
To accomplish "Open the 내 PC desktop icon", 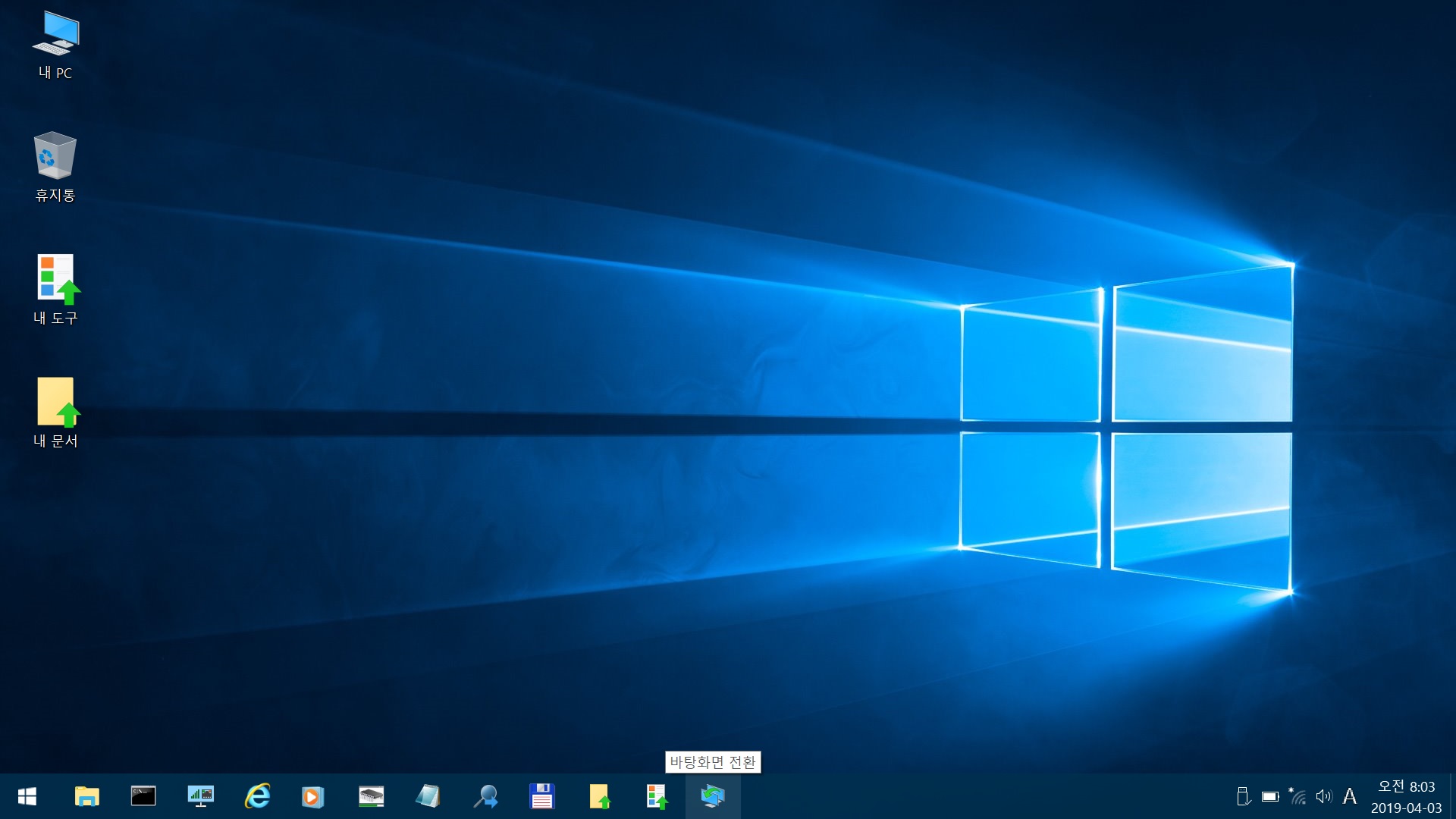I will pyautogui.click(x=55, y=45).
